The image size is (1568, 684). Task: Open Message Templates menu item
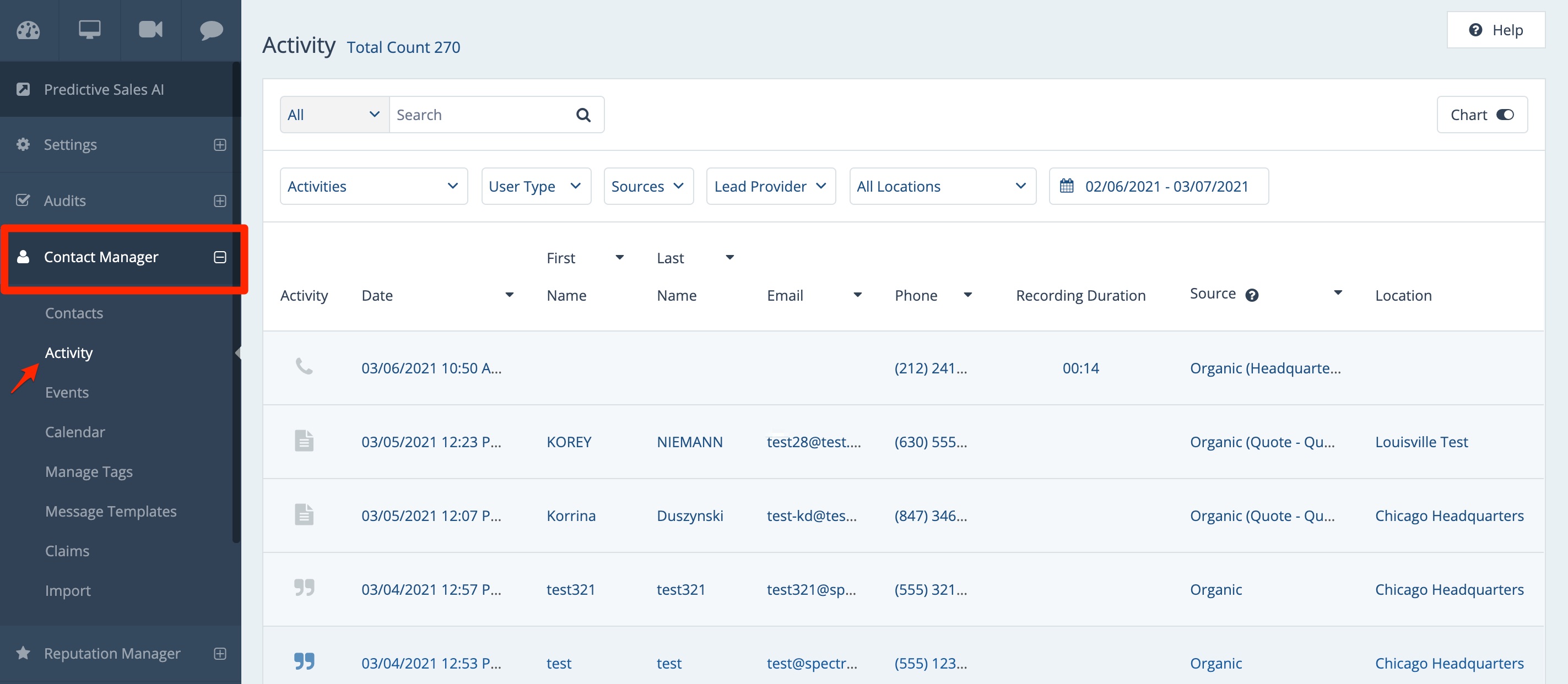tap(111, 511)
